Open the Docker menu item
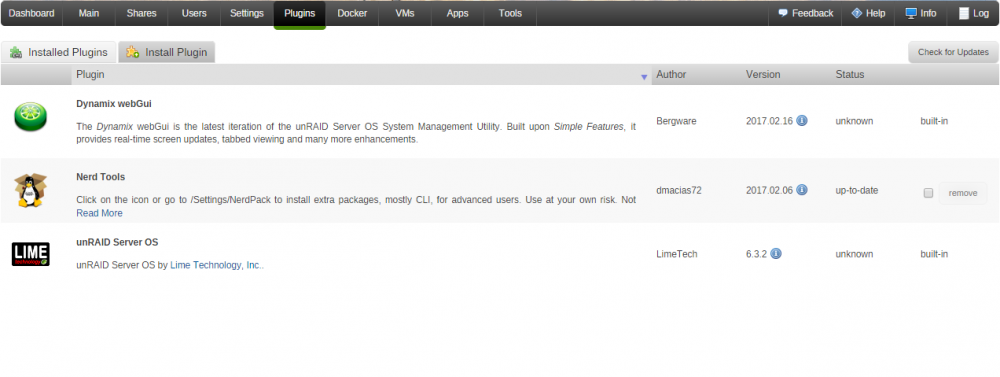The width and height of the screenshot is (1000, 377). (x=352, y=13)
